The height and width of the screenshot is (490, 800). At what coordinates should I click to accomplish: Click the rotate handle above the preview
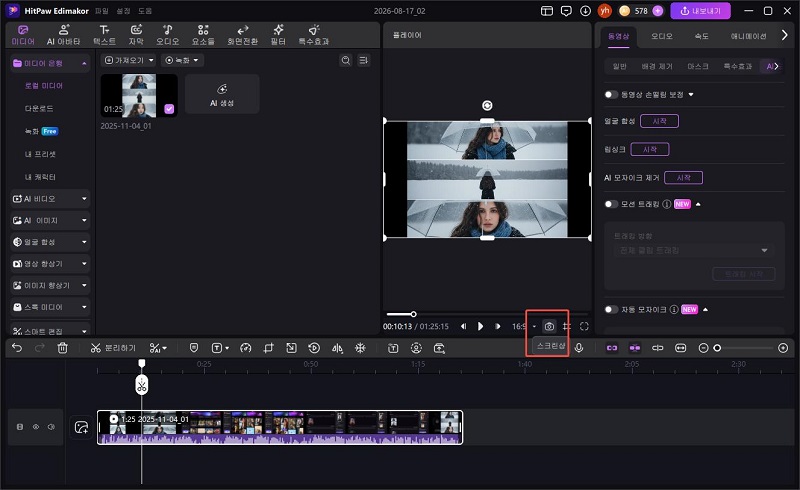487,105
